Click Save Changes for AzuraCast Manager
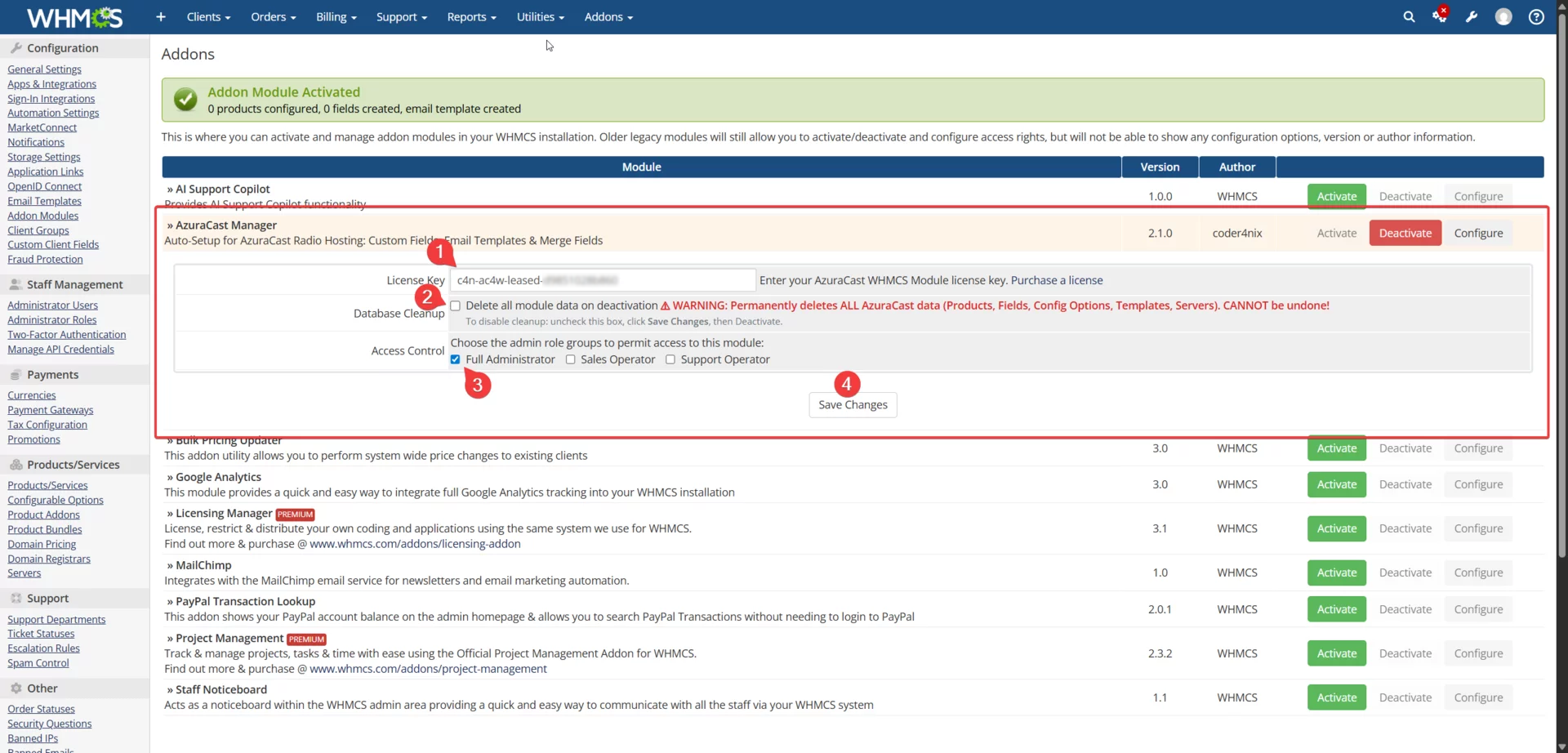The image size is (1568, 753). [853, 404]
